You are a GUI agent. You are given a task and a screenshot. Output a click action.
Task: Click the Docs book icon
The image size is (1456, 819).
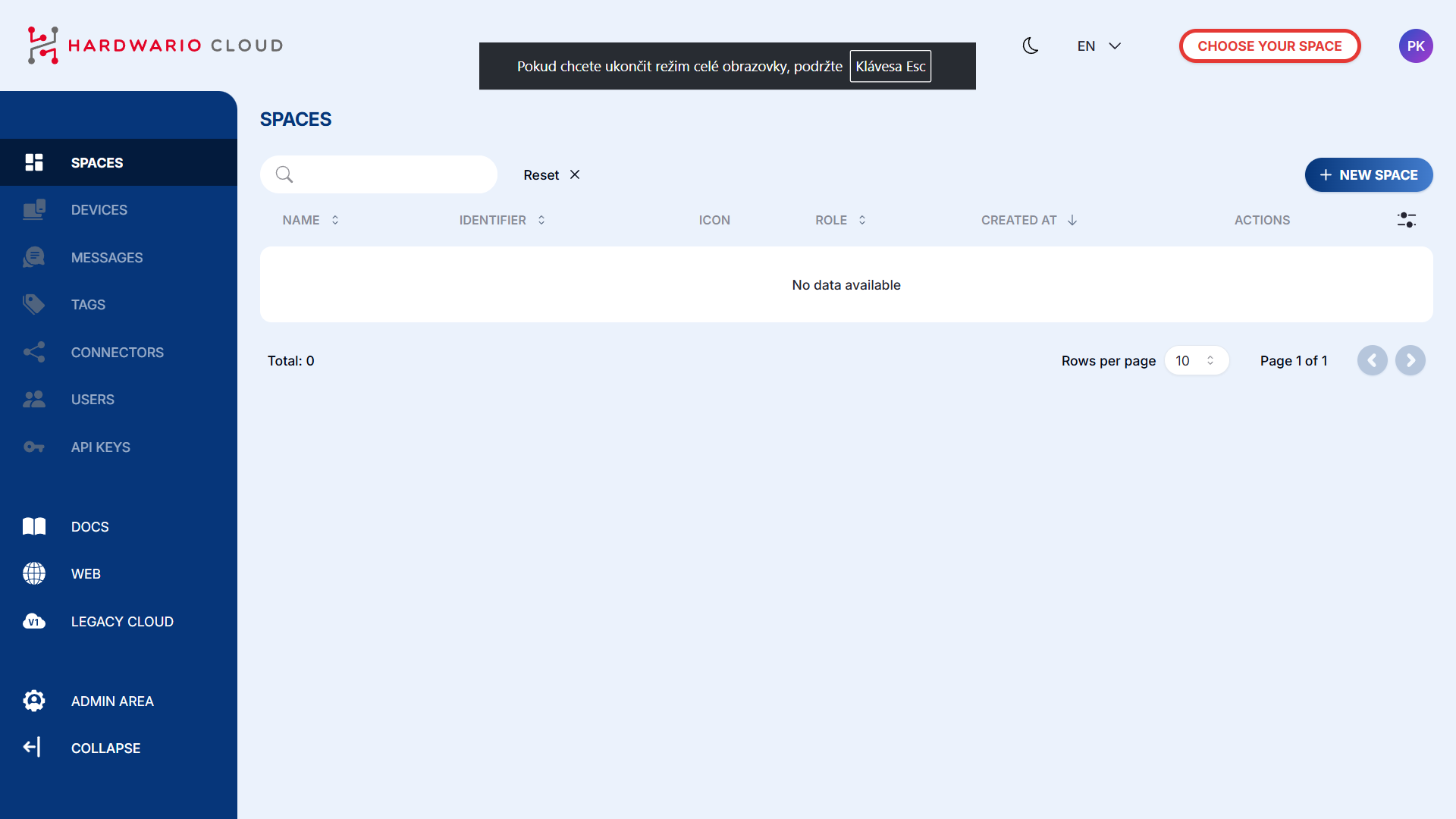coord(34,526)
